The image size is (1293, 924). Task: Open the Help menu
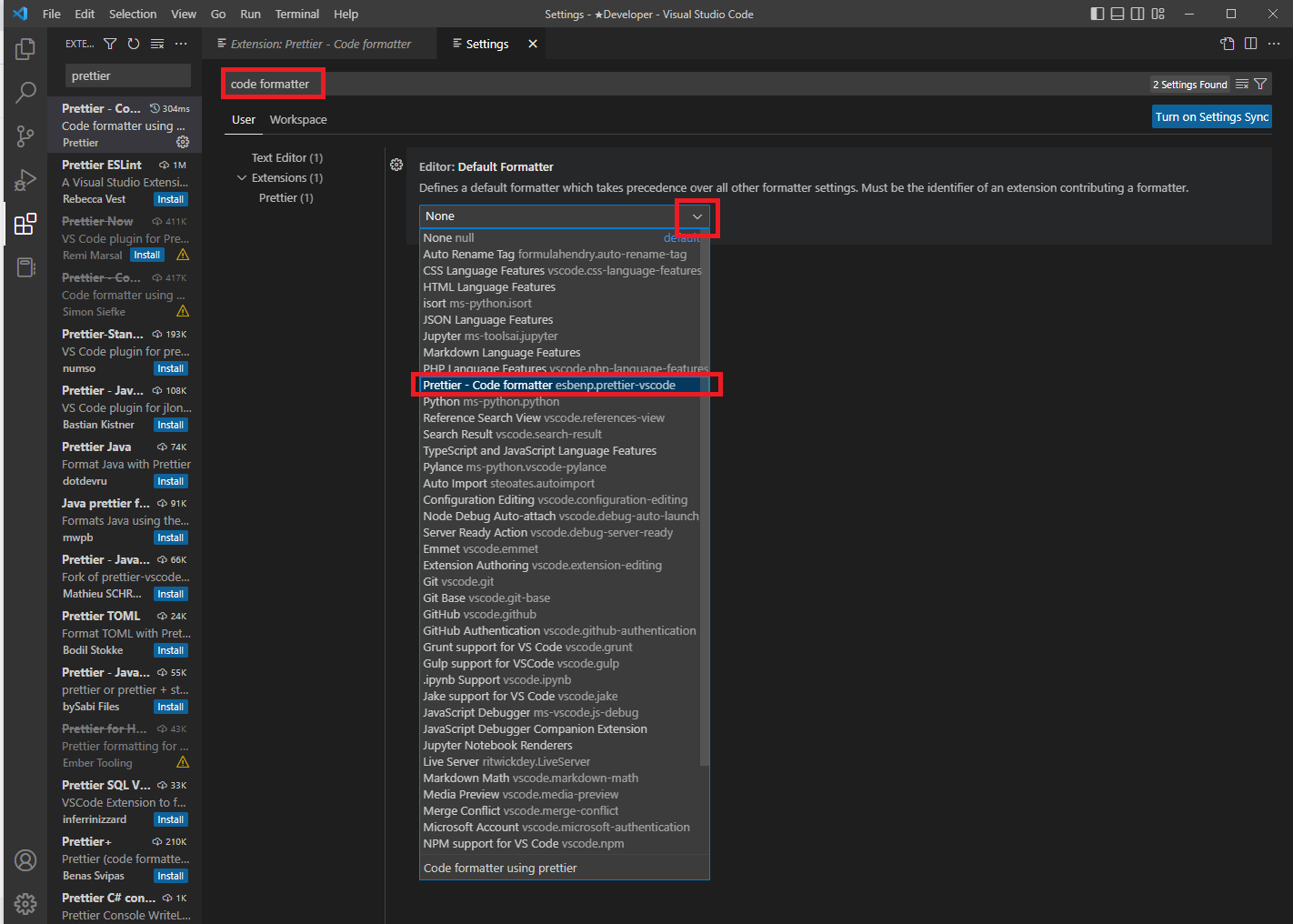pos(346,14)
